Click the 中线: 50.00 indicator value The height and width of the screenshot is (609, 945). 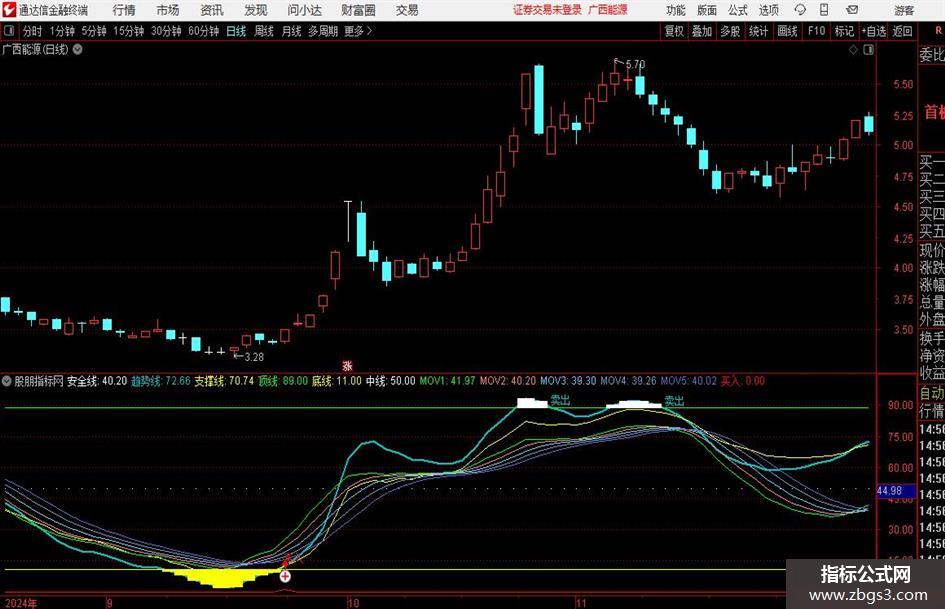pos(391,381)
